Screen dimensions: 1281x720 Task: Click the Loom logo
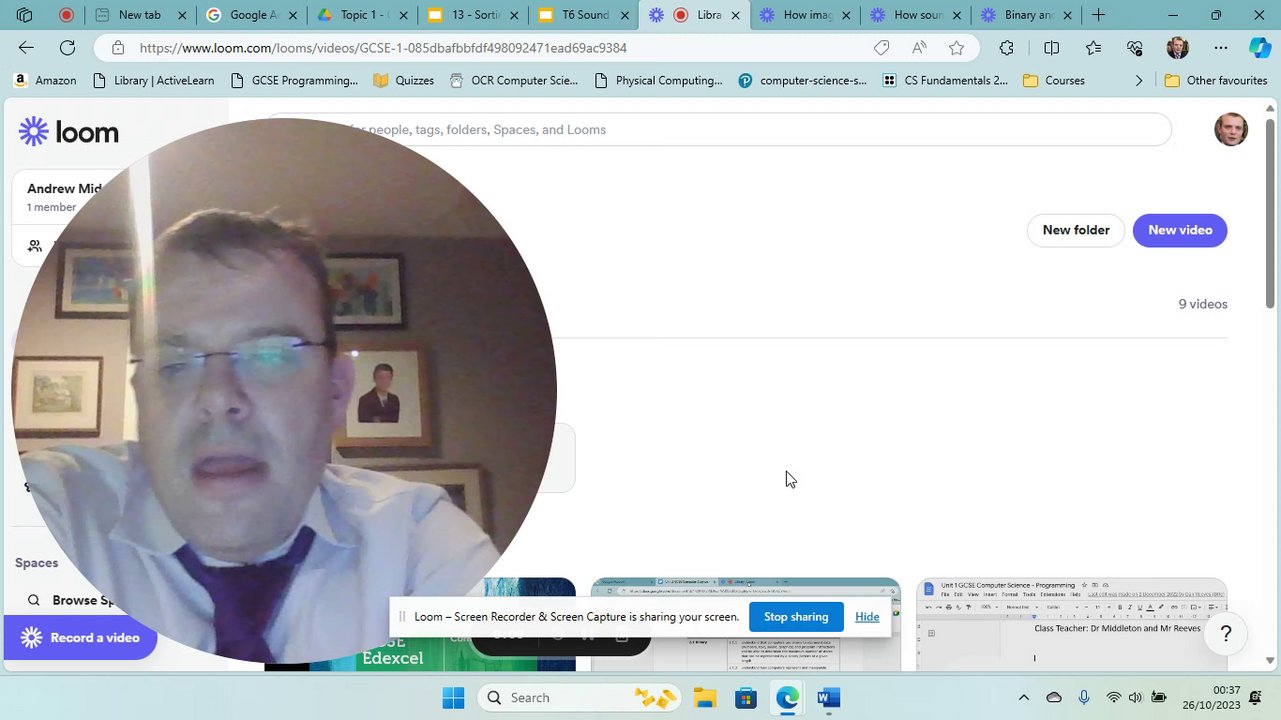(68, 131)
